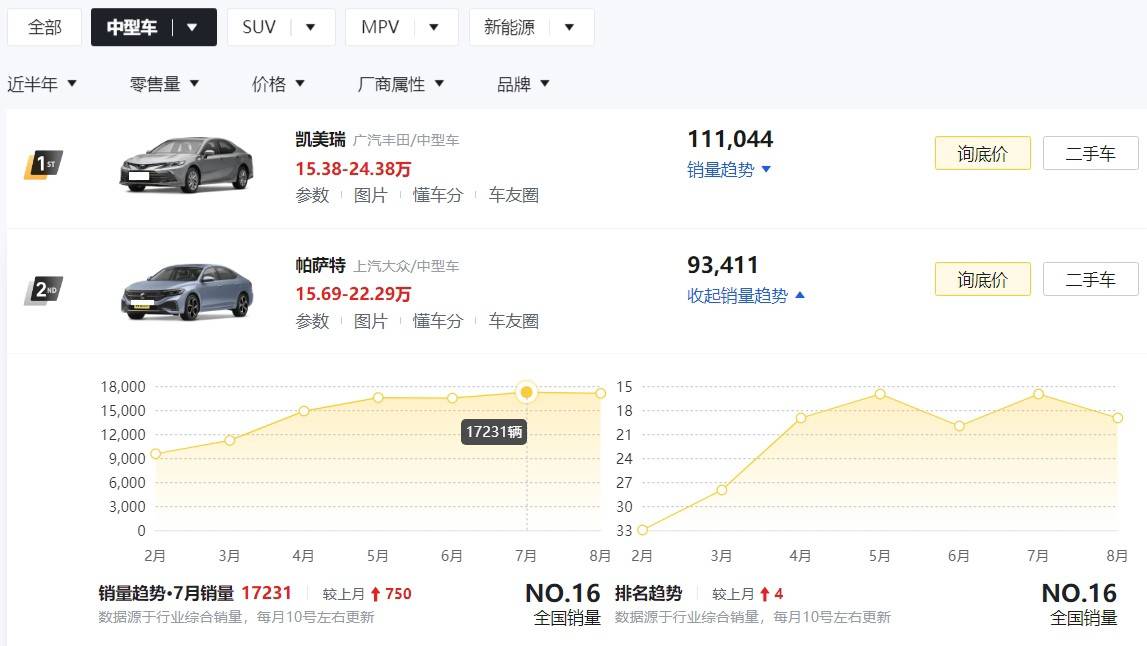Click the 2nd place rank badge icon
This screenshot has width=1147, height=646.
[x=43, y=290]
